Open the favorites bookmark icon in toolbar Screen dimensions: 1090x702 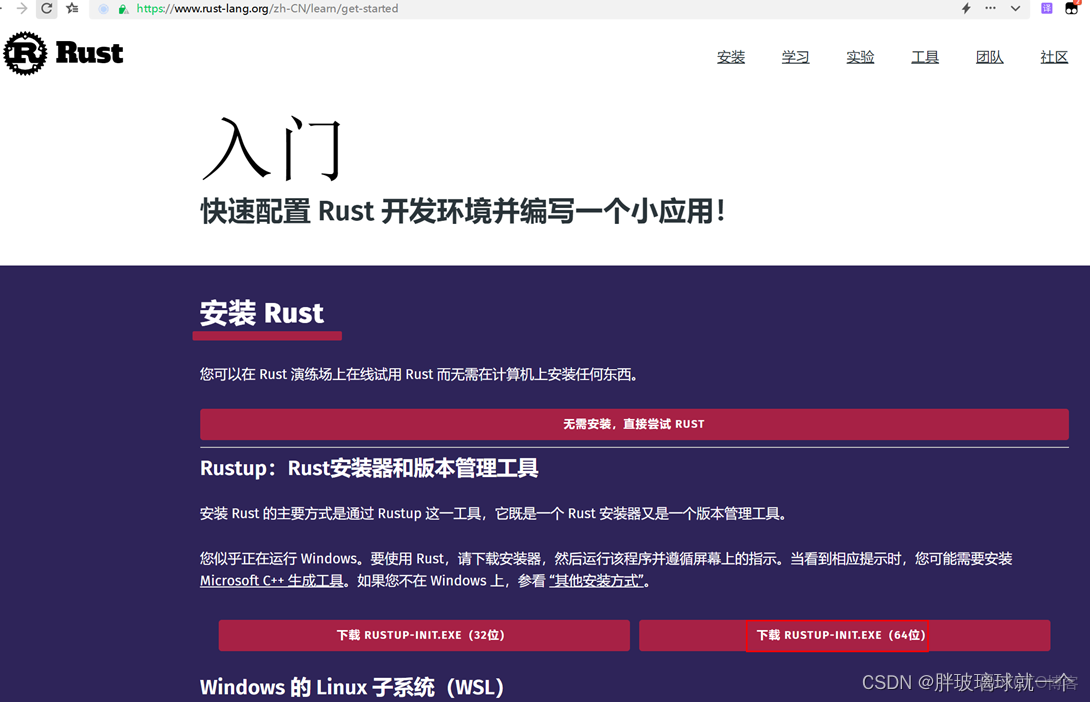72,8
